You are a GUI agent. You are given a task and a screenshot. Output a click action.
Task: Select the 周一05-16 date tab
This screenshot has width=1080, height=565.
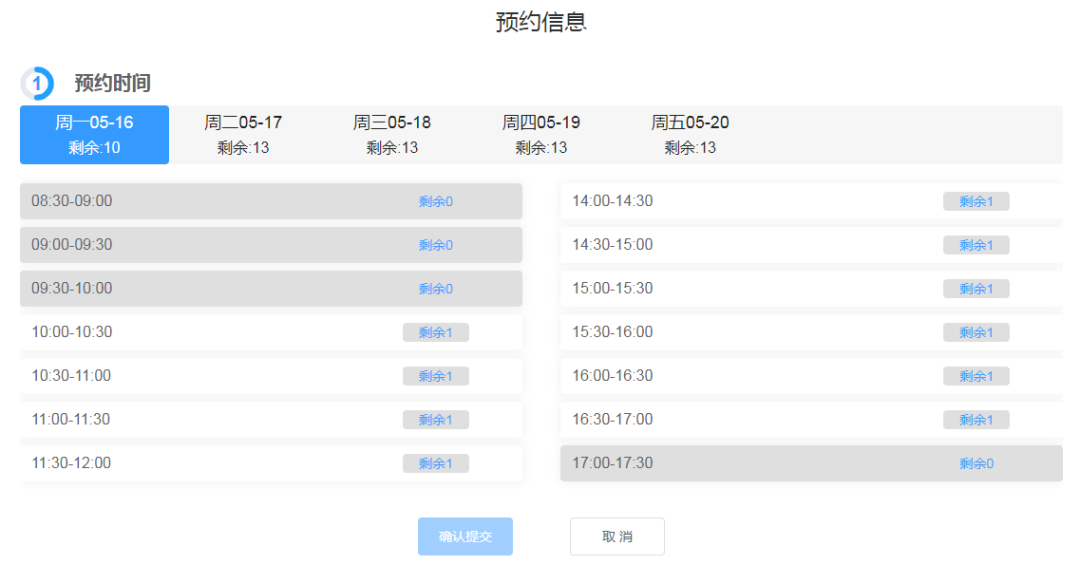click(94, 134)
